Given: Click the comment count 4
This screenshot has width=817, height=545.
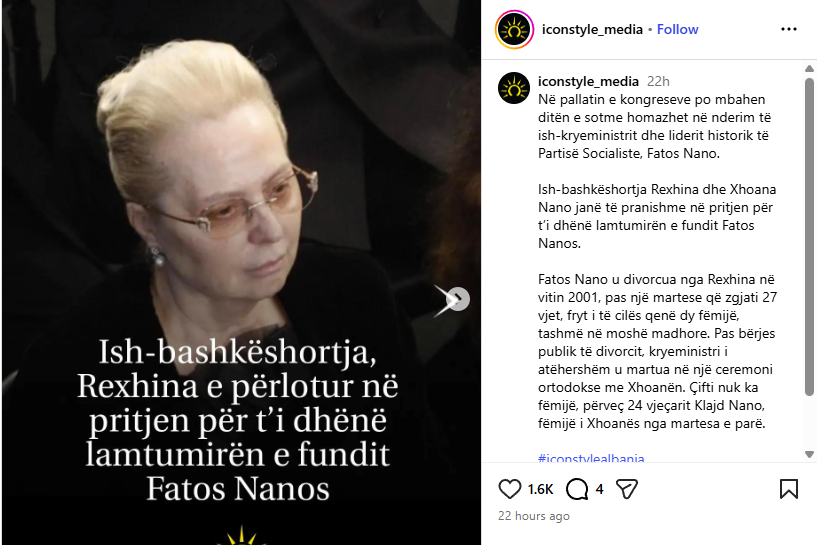Looking at the screenshot, I should click(x=599, y=489).
